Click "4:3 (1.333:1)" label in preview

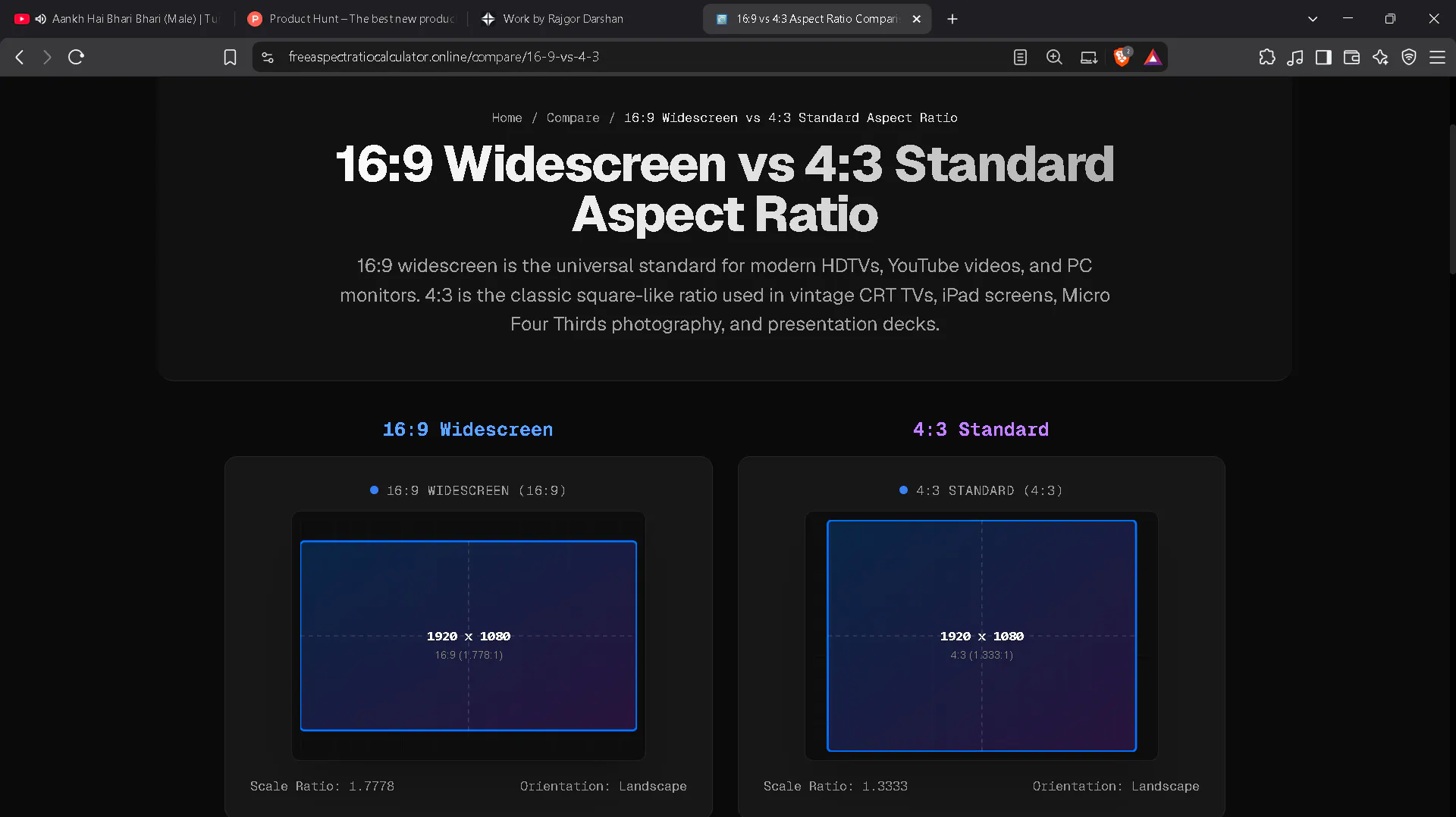click(981, 655)
